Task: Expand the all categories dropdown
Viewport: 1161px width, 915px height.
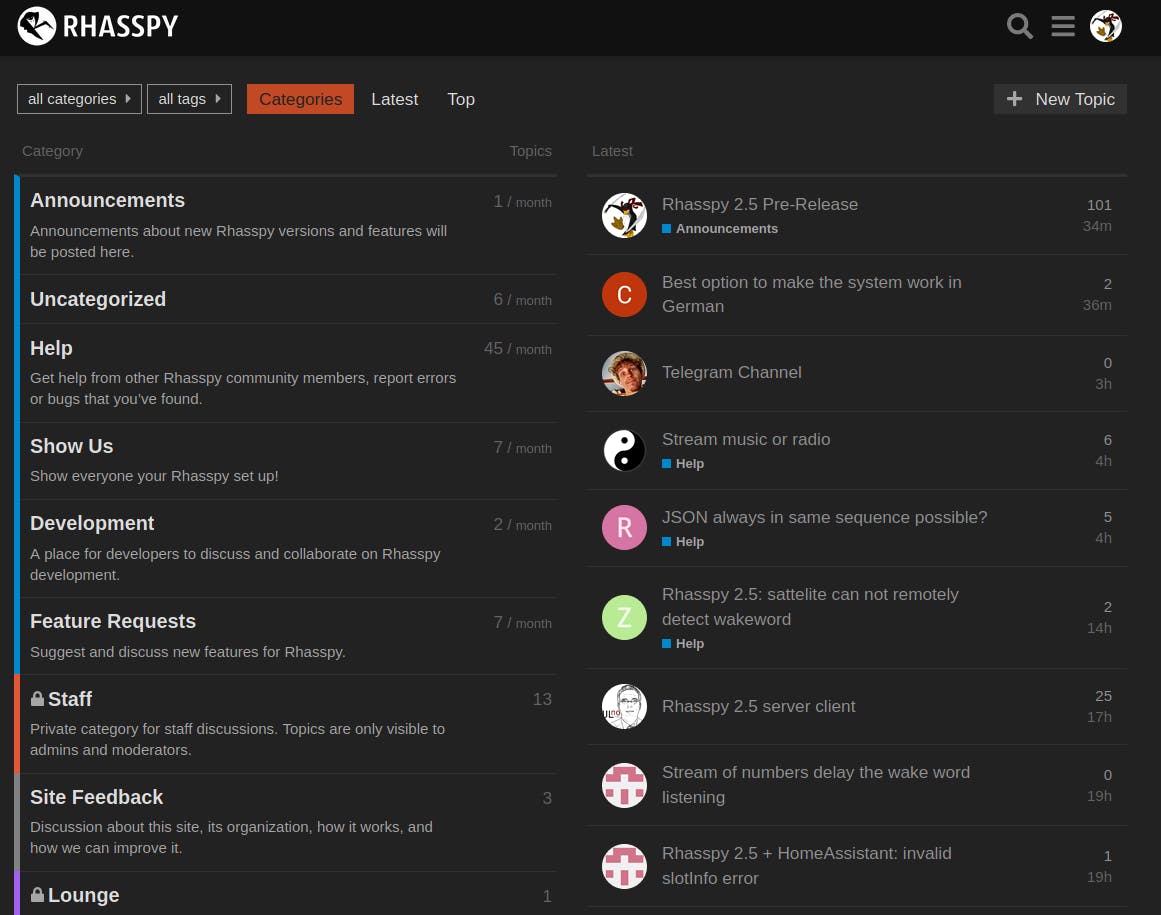Action: [79, 98]
